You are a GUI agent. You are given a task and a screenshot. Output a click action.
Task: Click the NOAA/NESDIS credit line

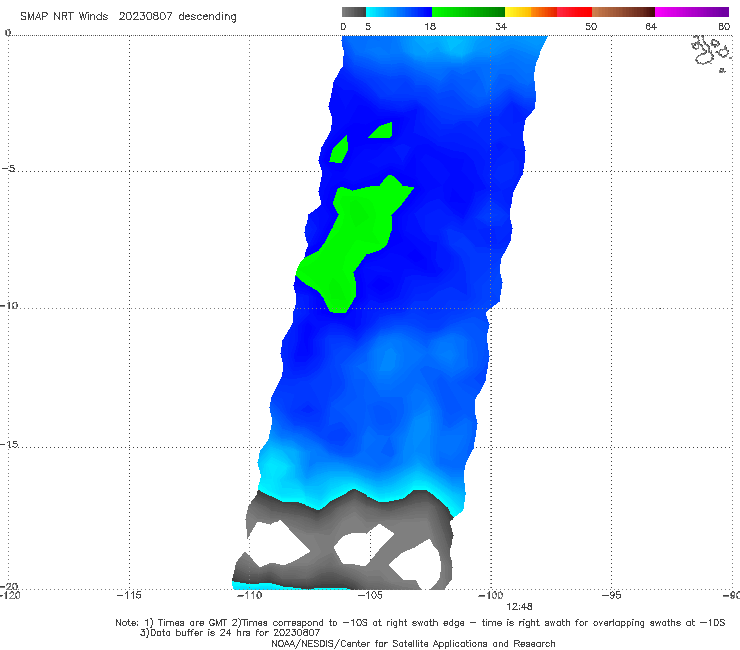coord(413,644)
